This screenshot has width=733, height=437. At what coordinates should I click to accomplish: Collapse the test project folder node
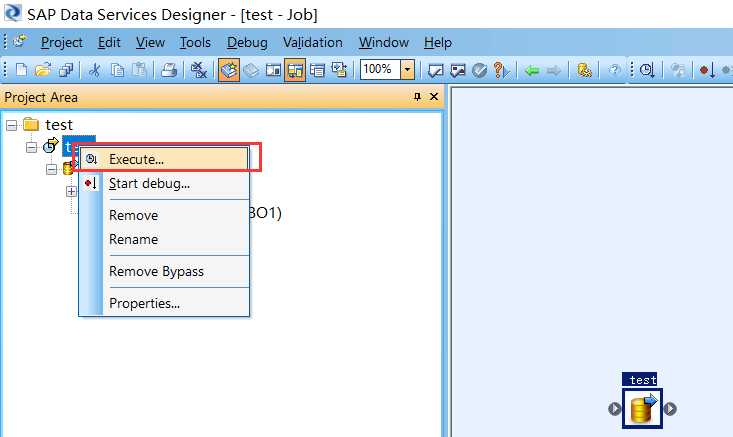click(x=12, y=125)
